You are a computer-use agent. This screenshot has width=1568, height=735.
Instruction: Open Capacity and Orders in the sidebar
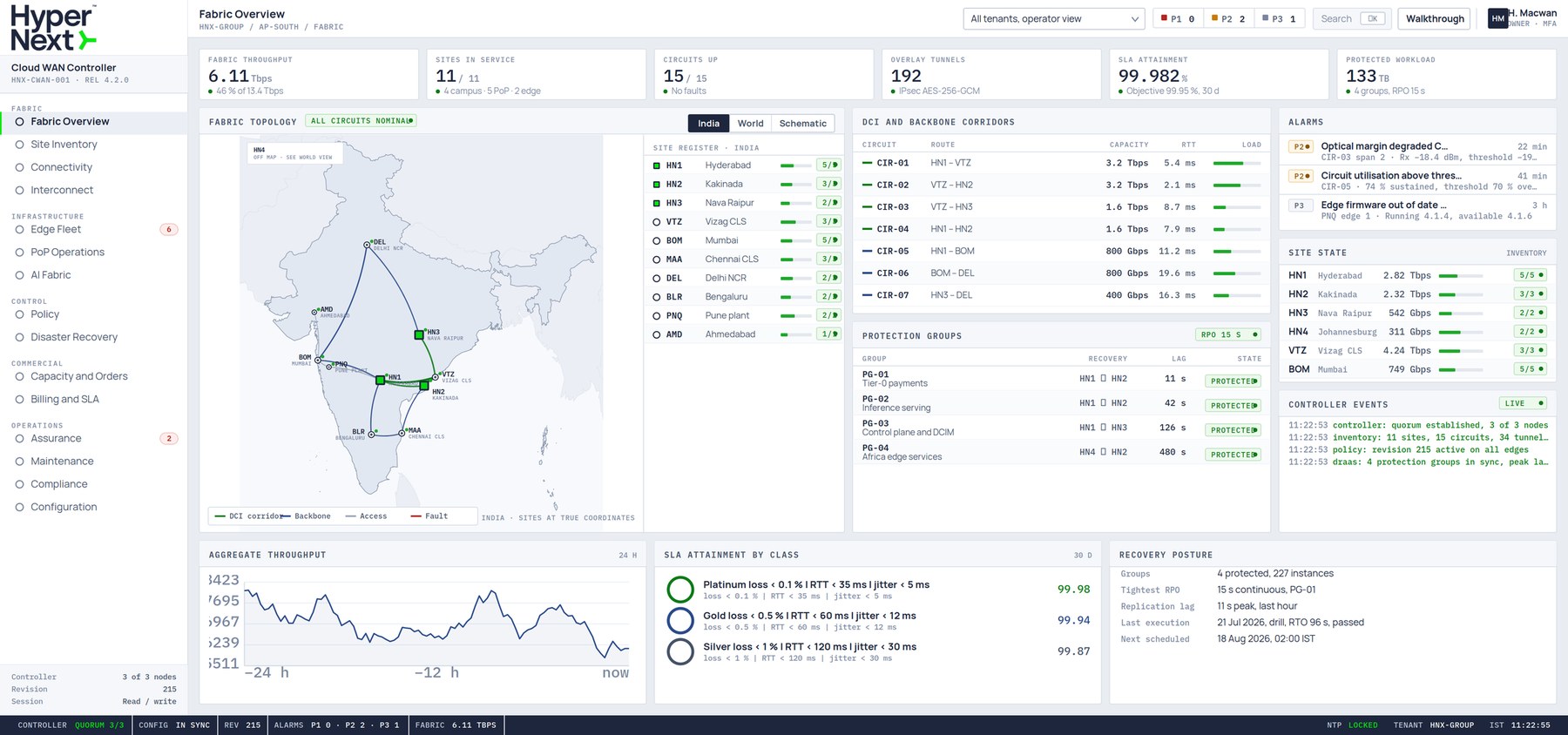click(94, 376)
